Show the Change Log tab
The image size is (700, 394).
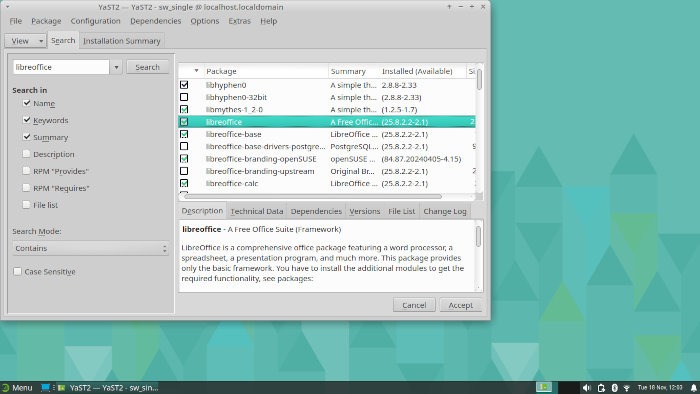coord(445,211)
